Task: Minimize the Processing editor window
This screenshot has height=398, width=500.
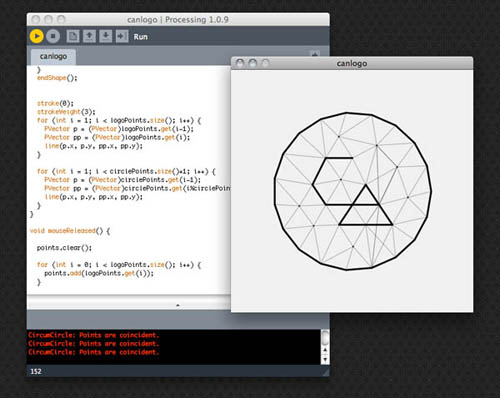Action: pos(48,20)
